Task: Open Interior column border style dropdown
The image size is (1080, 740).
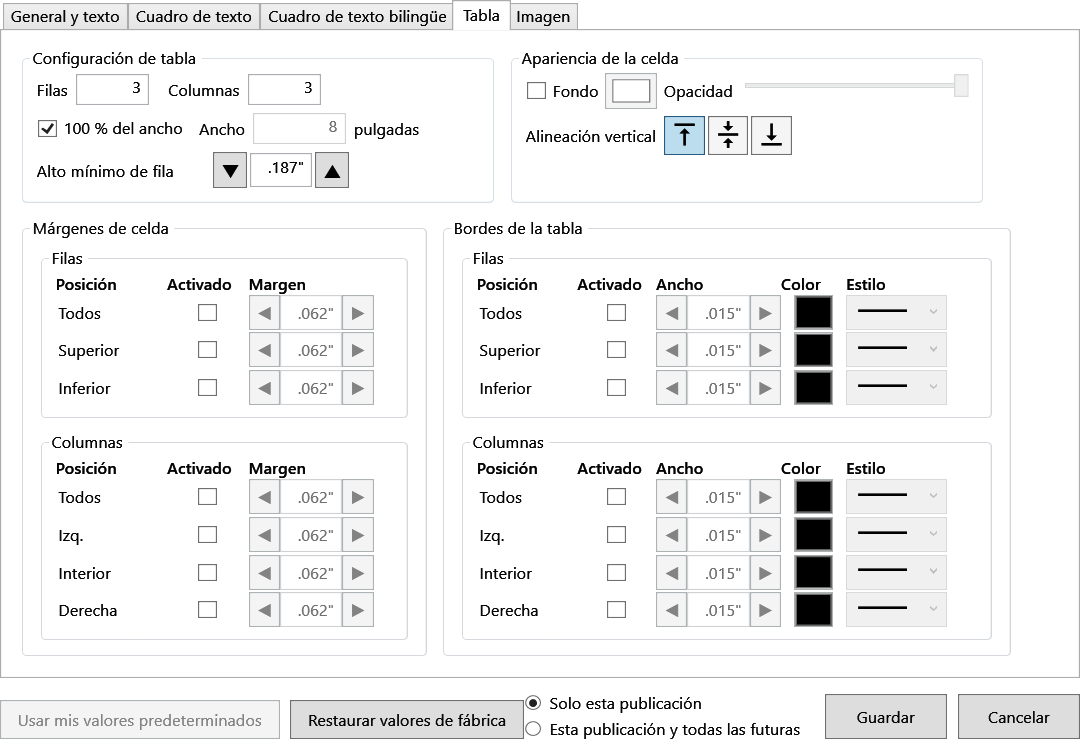Action: [896, 573]
